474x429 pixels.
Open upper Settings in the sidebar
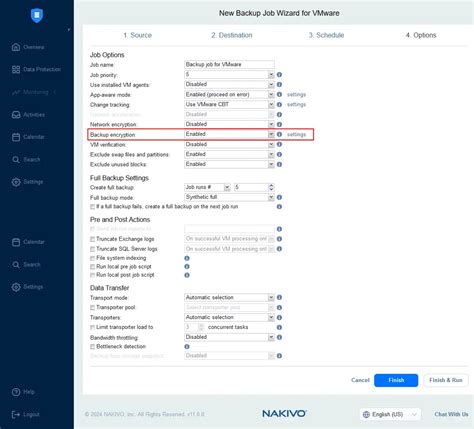click(28, 182)
